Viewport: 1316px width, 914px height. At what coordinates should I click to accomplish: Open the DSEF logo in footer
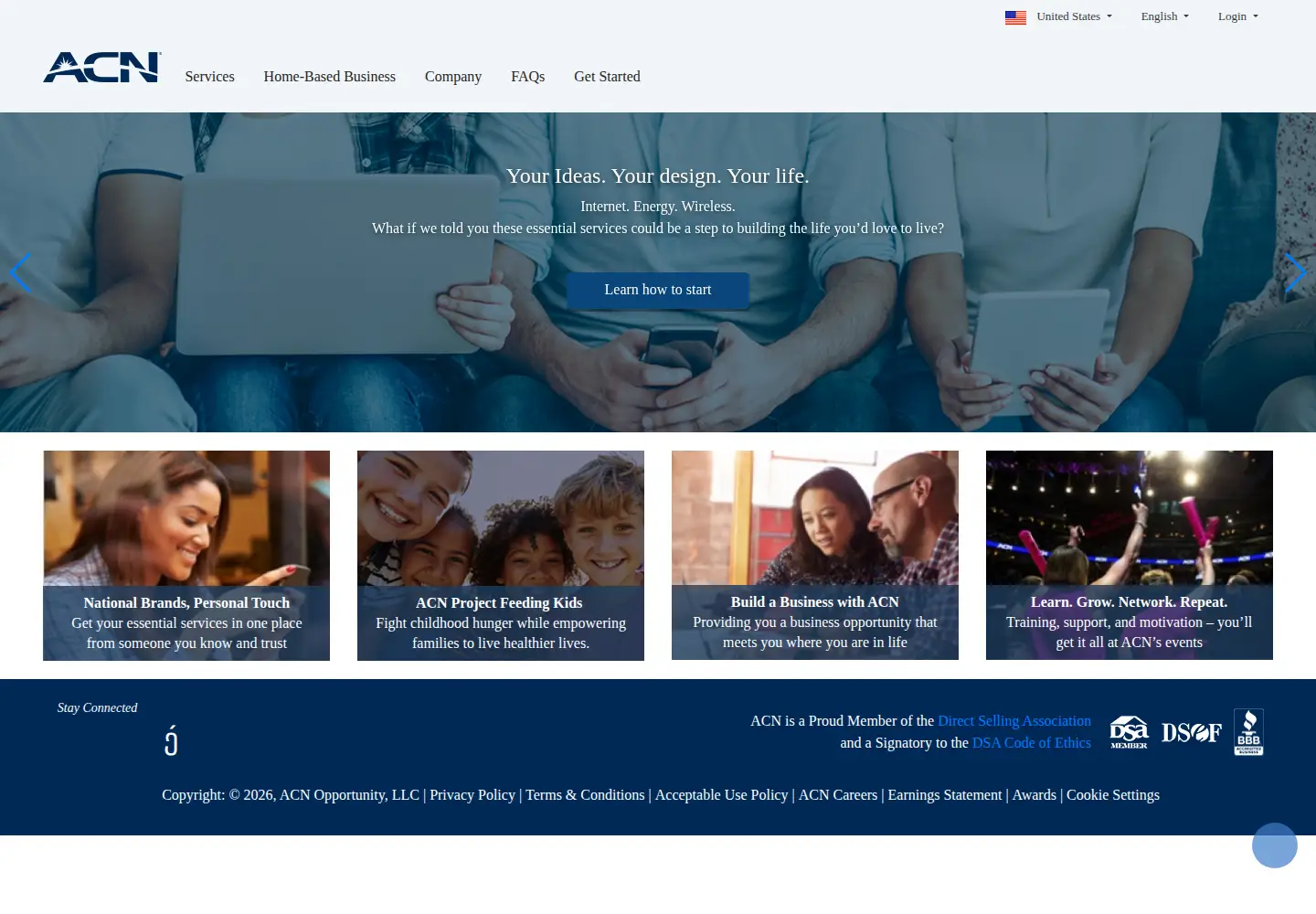tap(1192, 732)
